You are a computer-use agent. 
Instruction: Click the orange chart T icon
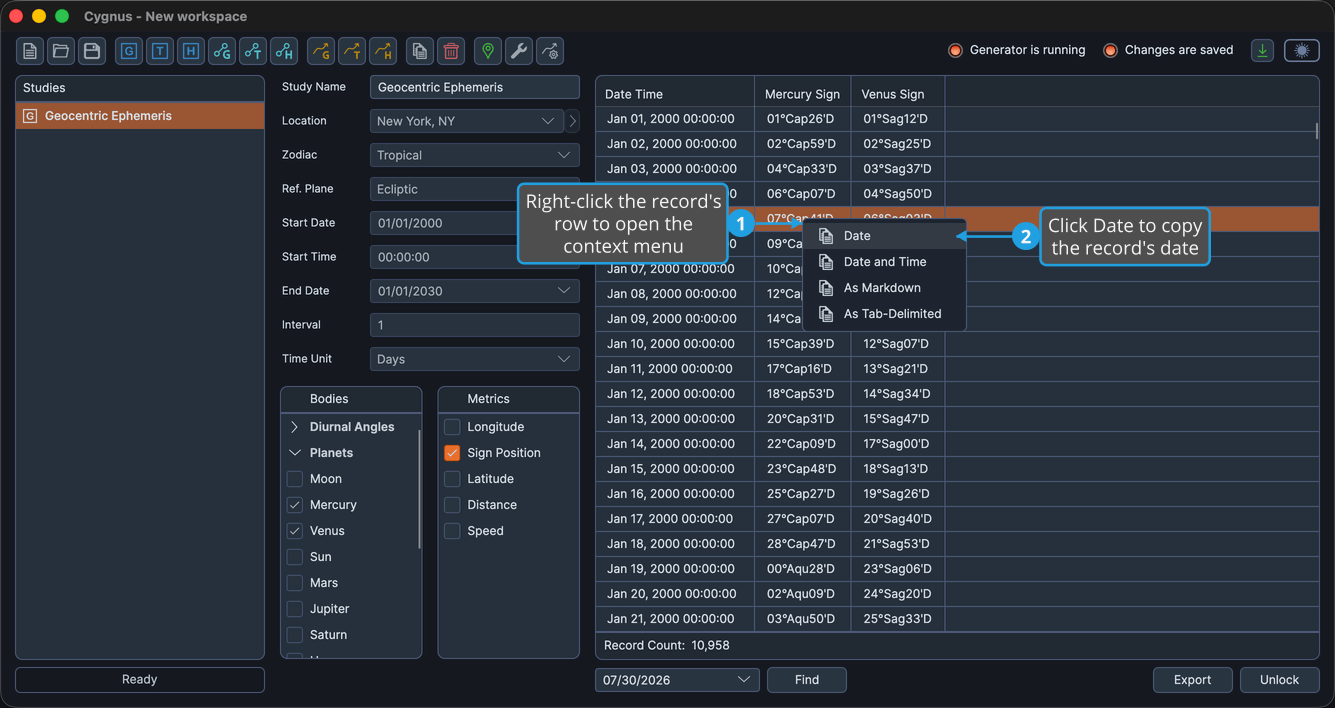pyautogui.click(x=351, y=51)
